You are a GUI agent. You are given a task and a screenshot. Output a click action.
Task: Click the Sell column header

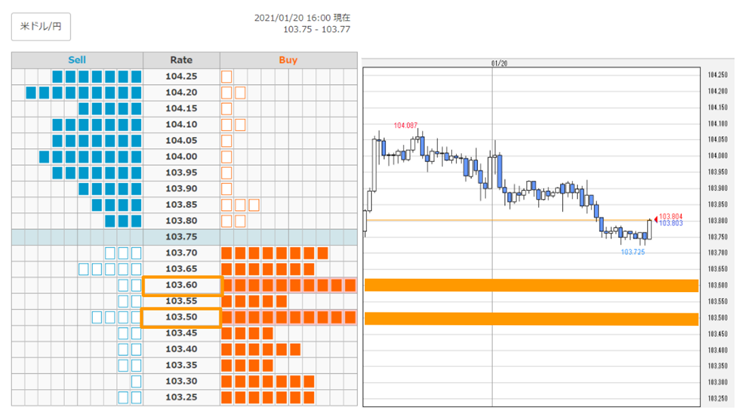(x=77, y=60)
